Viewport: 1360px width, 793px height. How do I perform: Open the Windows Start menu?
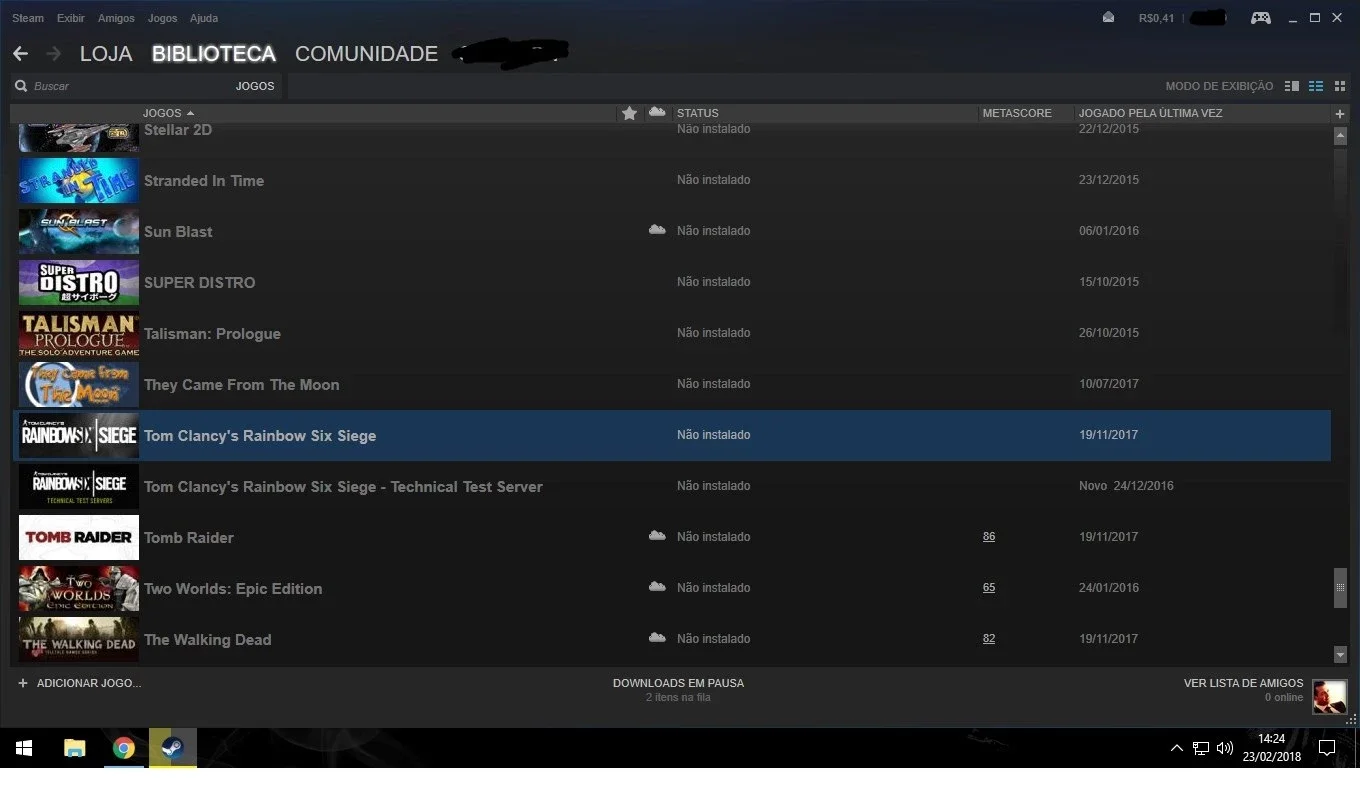(x=24, y=748)
